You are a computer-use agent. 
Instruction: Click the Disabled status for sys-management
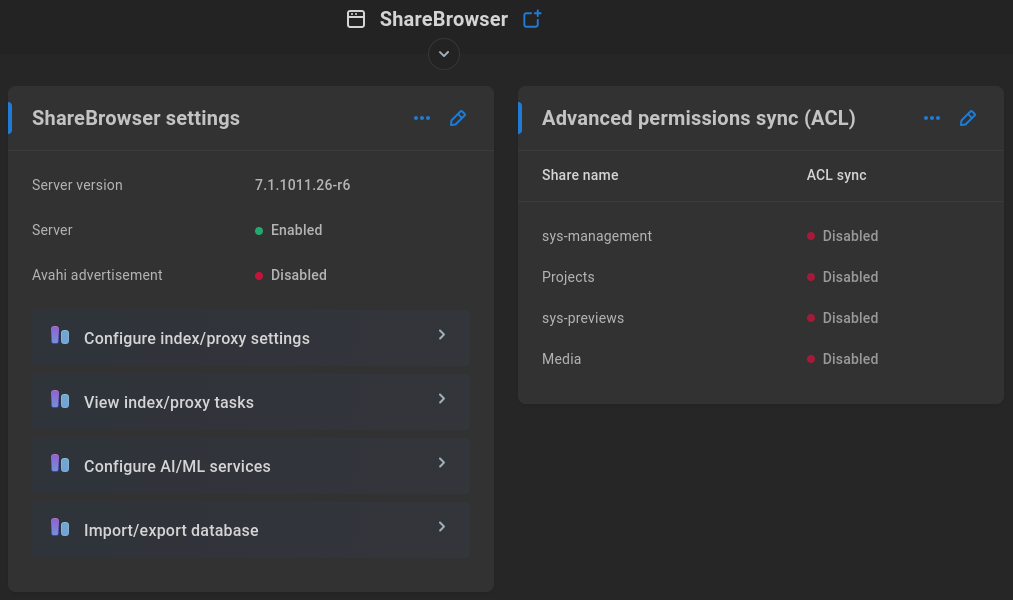(842, 236)
